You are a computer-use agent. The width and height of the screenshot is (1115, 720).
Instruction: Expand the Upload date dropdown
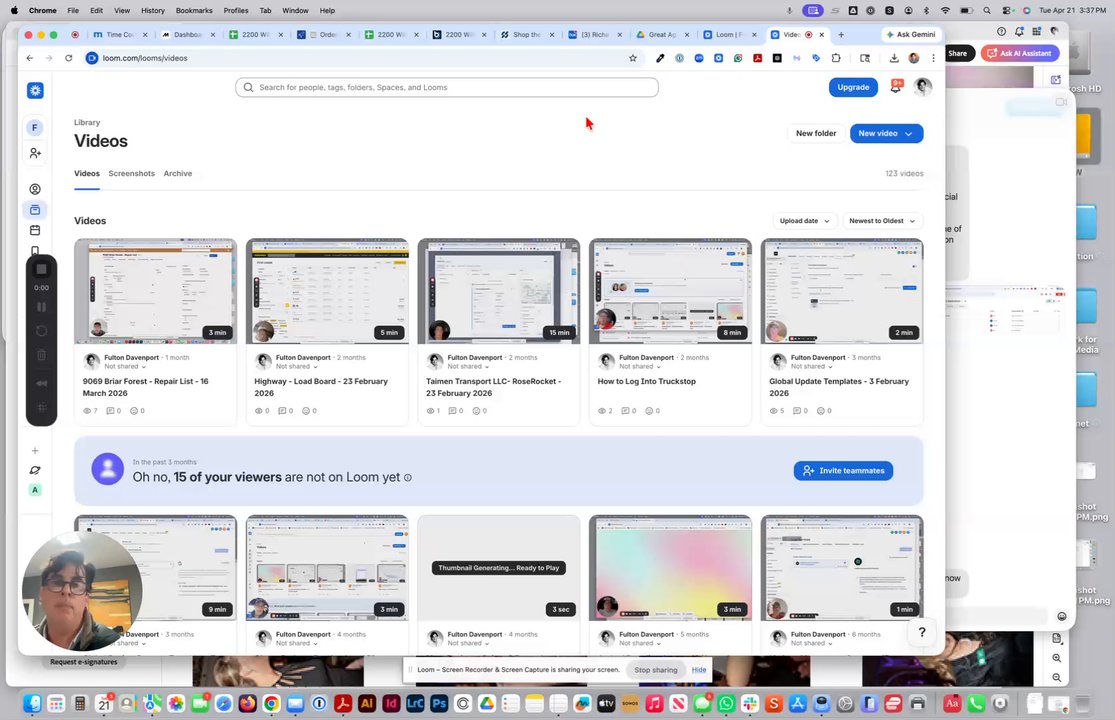804,221
